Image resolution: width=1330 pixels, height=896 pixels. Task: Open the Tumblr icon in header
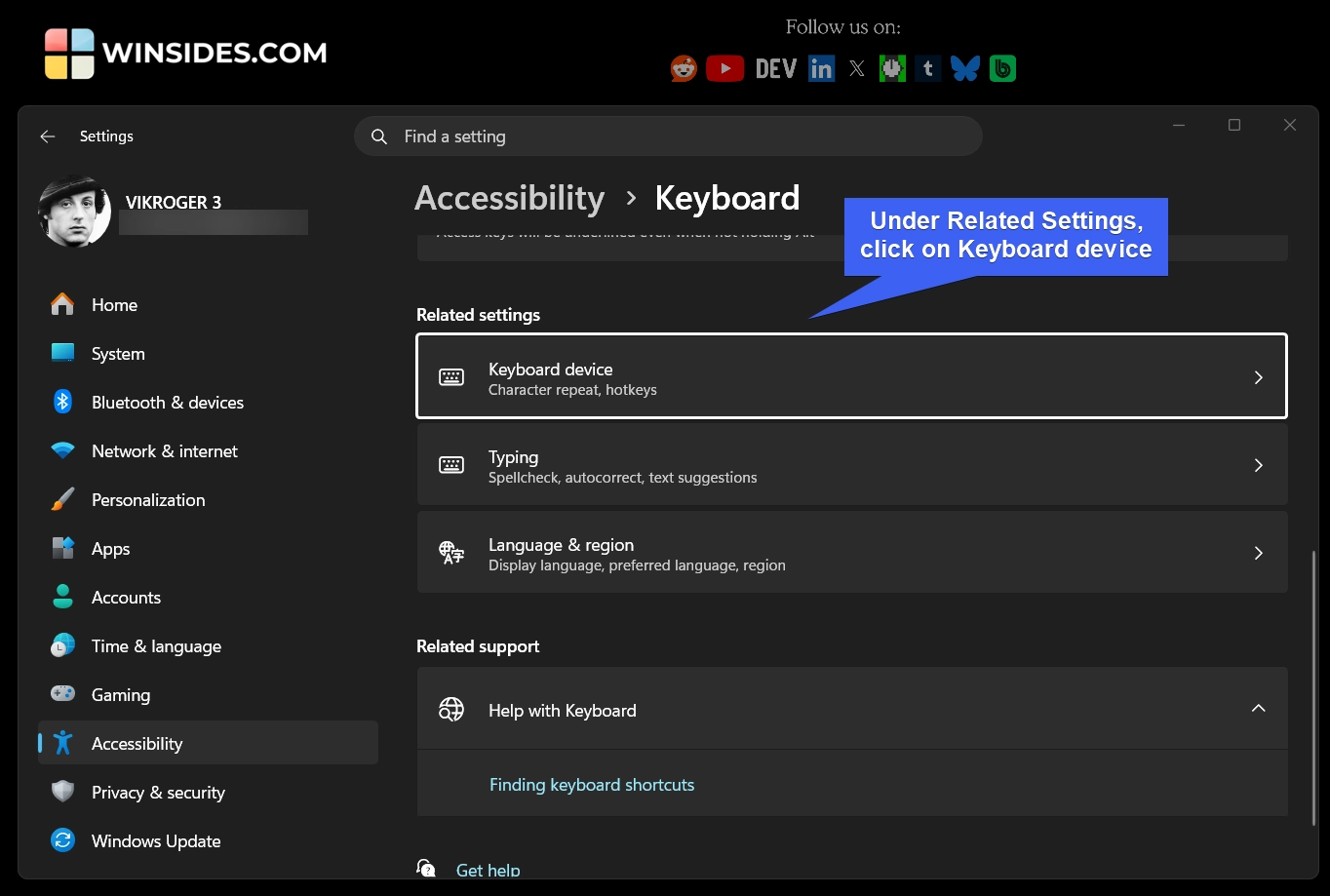(x=928, y=68)
